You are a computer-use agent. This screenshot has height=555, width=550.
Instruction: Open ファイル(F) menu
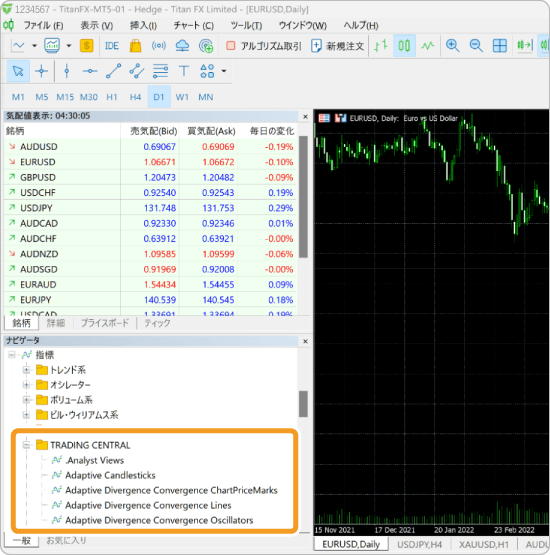click(x=43, y=25)
